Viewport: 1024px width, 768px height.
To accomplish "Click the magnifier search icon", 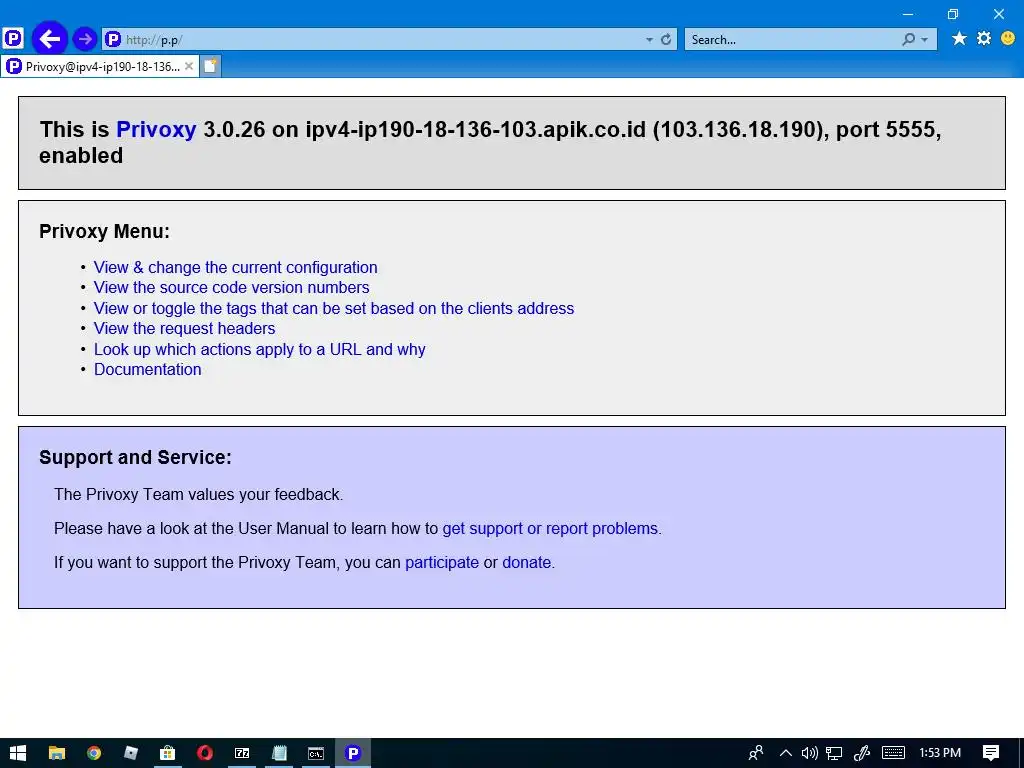I will click(908, 39).
